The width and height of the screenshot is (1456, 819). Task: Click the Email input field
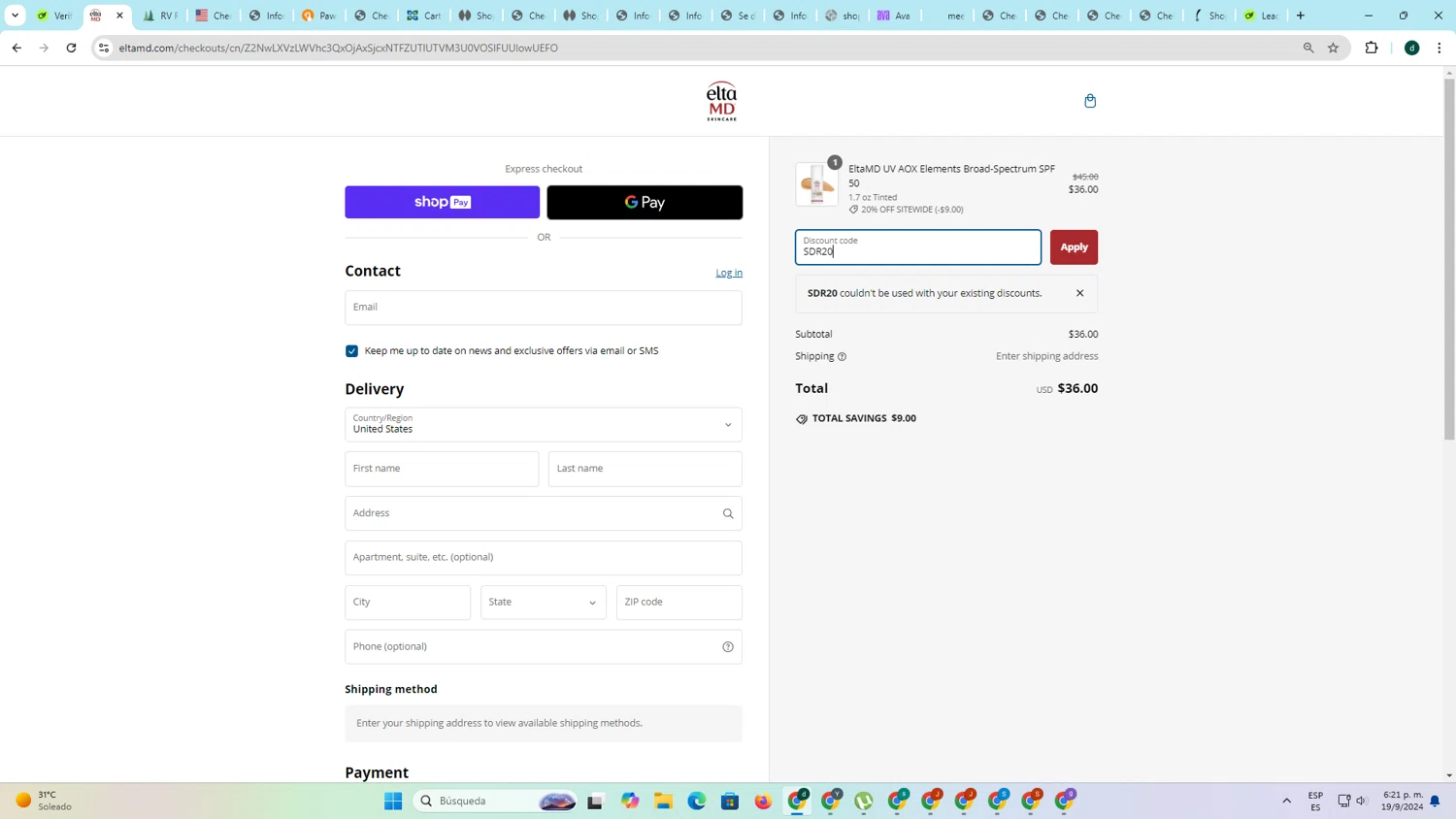(x=544, y=308)
